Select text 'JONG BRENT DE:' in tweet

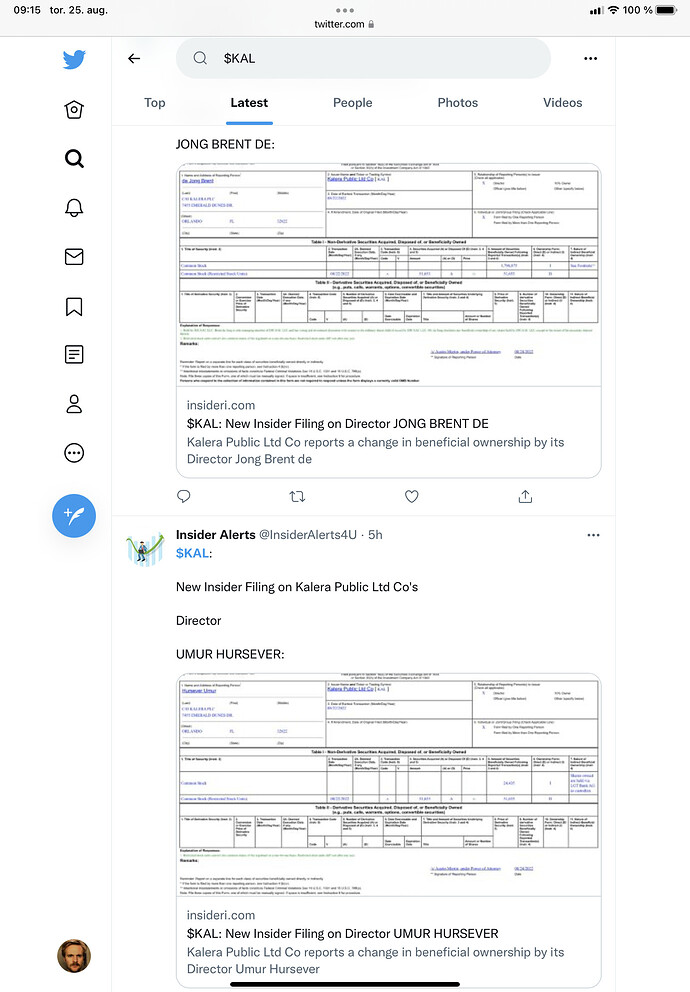pyautogui.click(x=225, y=144)
